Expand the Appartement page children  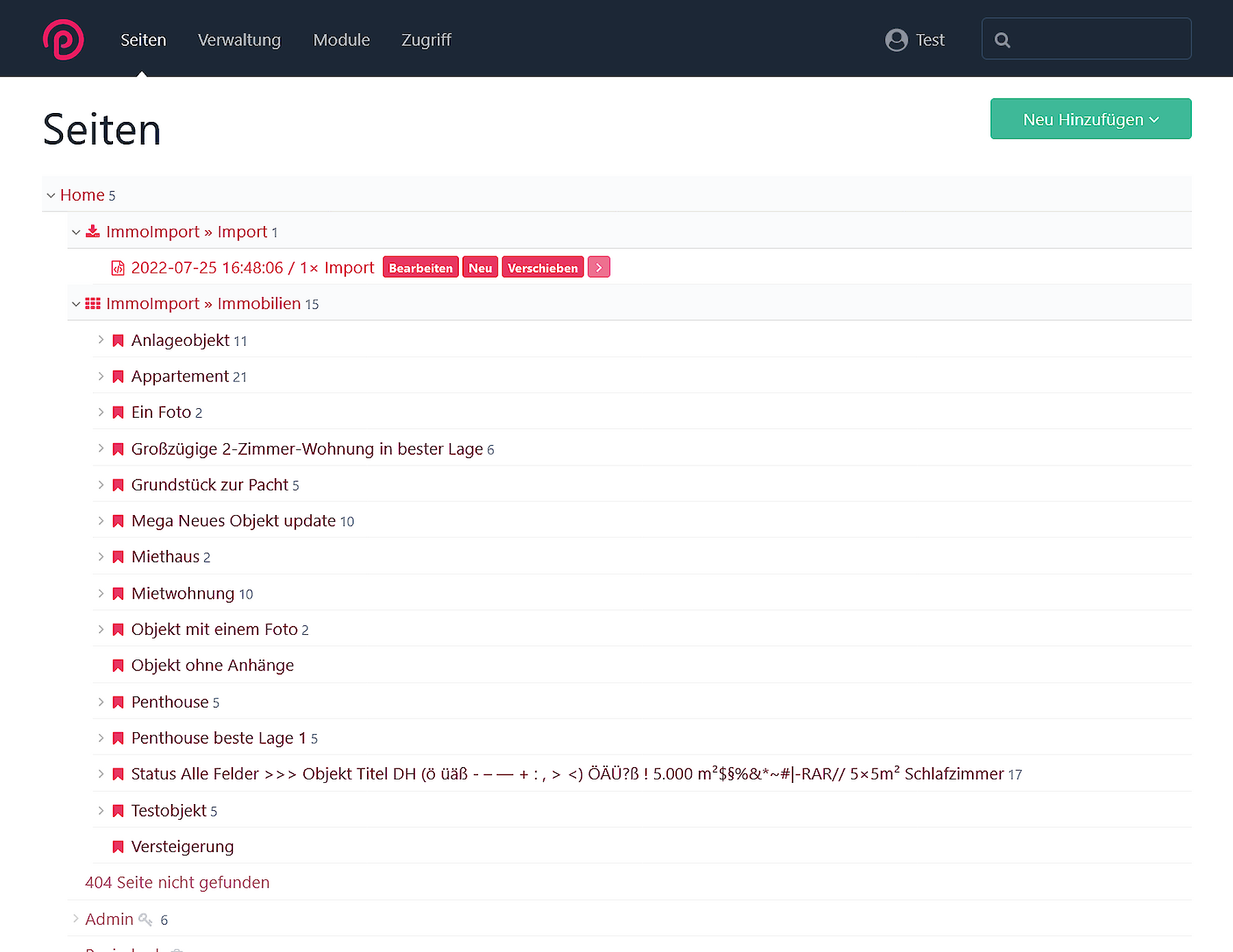(101, 376)
